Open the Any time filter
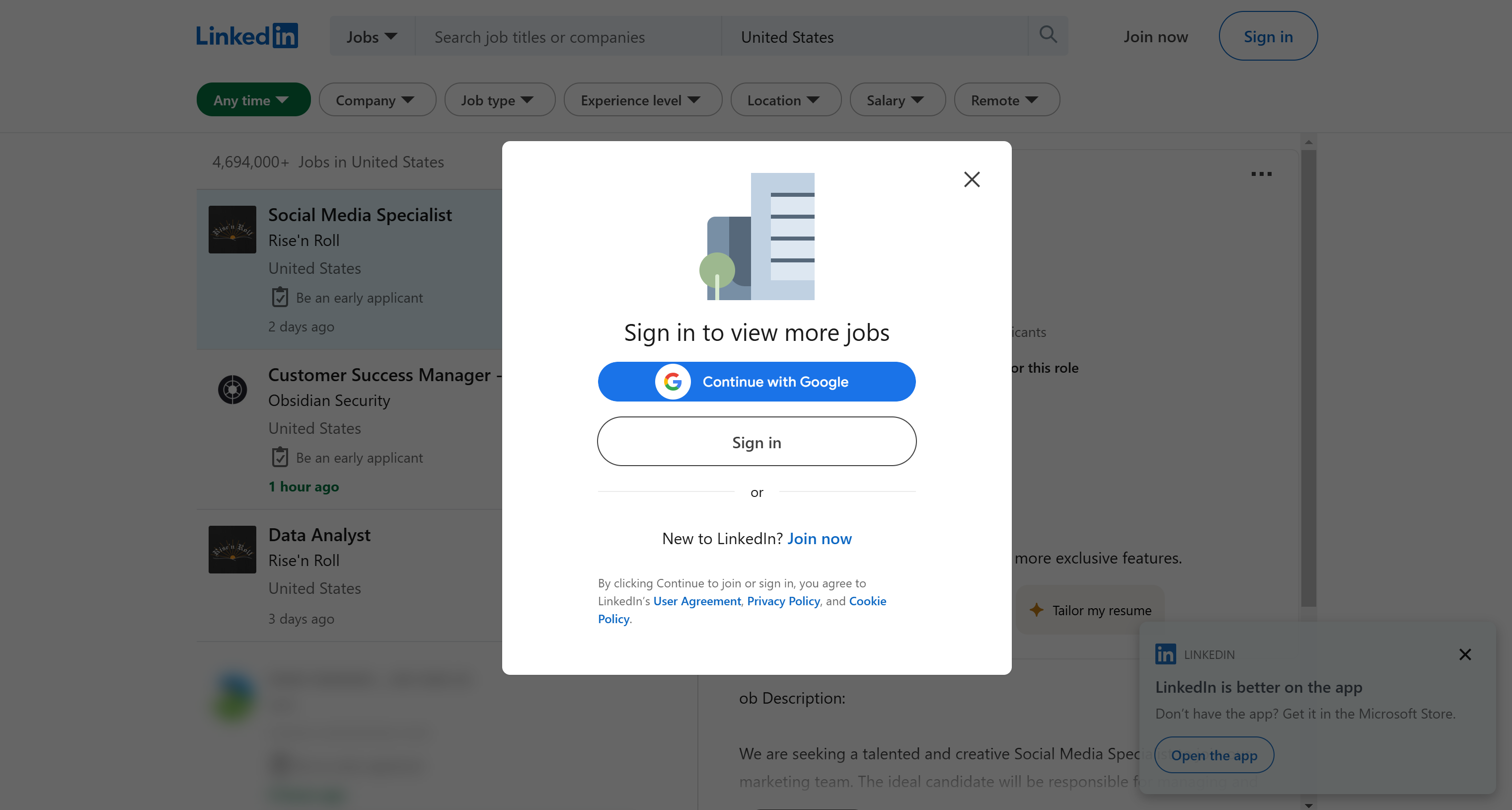 (x=253, y=99)
